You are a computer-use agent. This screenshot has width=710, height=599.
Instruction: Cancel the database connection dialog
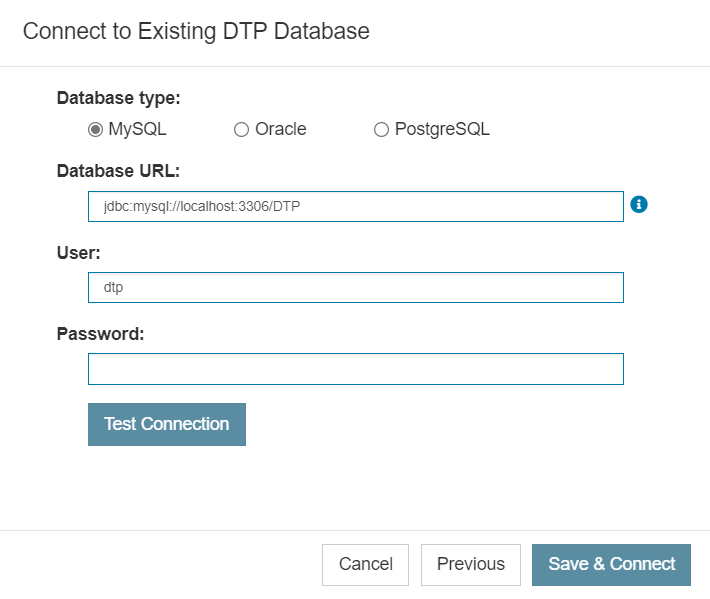pos(365,565)
